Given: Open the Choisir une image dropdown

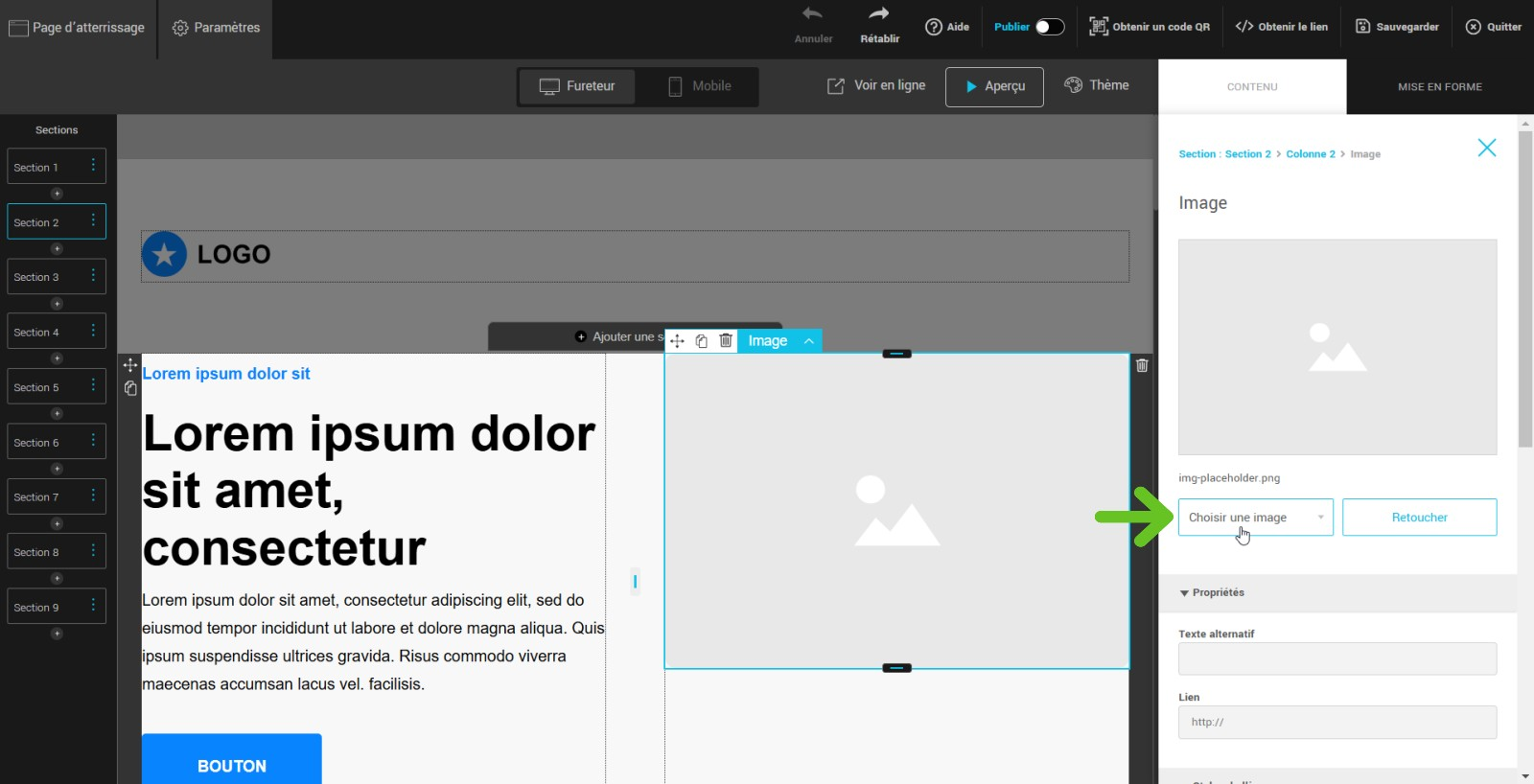Looking at the screenshot, I should (1255, 518).
